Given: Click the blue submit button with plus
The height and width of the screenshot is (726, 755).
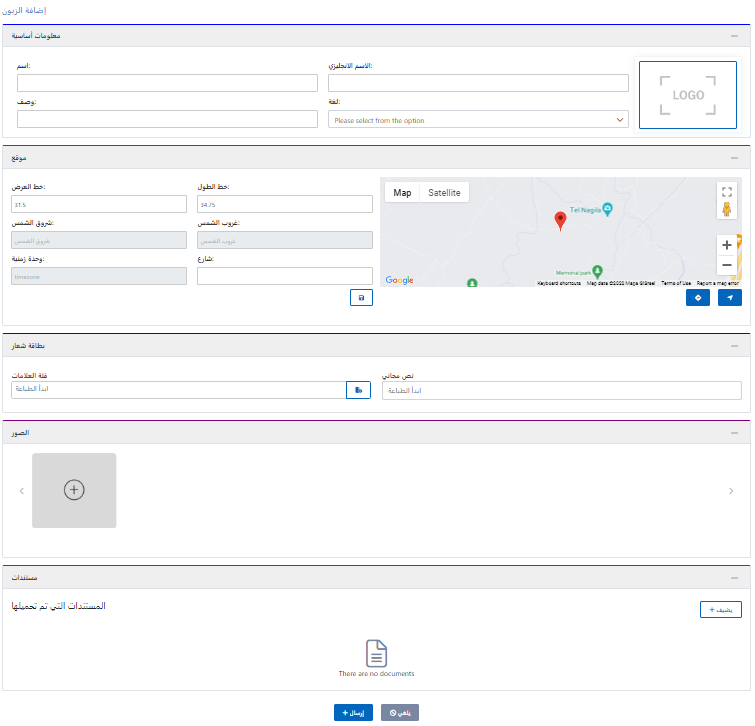Looking at the screenshot, I should coord(353,713).
